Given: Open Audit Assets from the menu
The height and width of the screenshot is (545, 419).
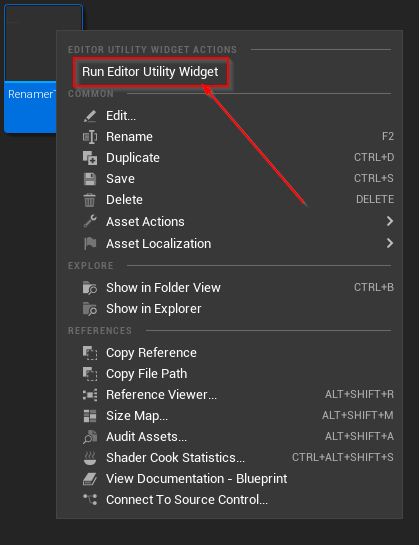Looking at the screenshot, I should 229,437.
